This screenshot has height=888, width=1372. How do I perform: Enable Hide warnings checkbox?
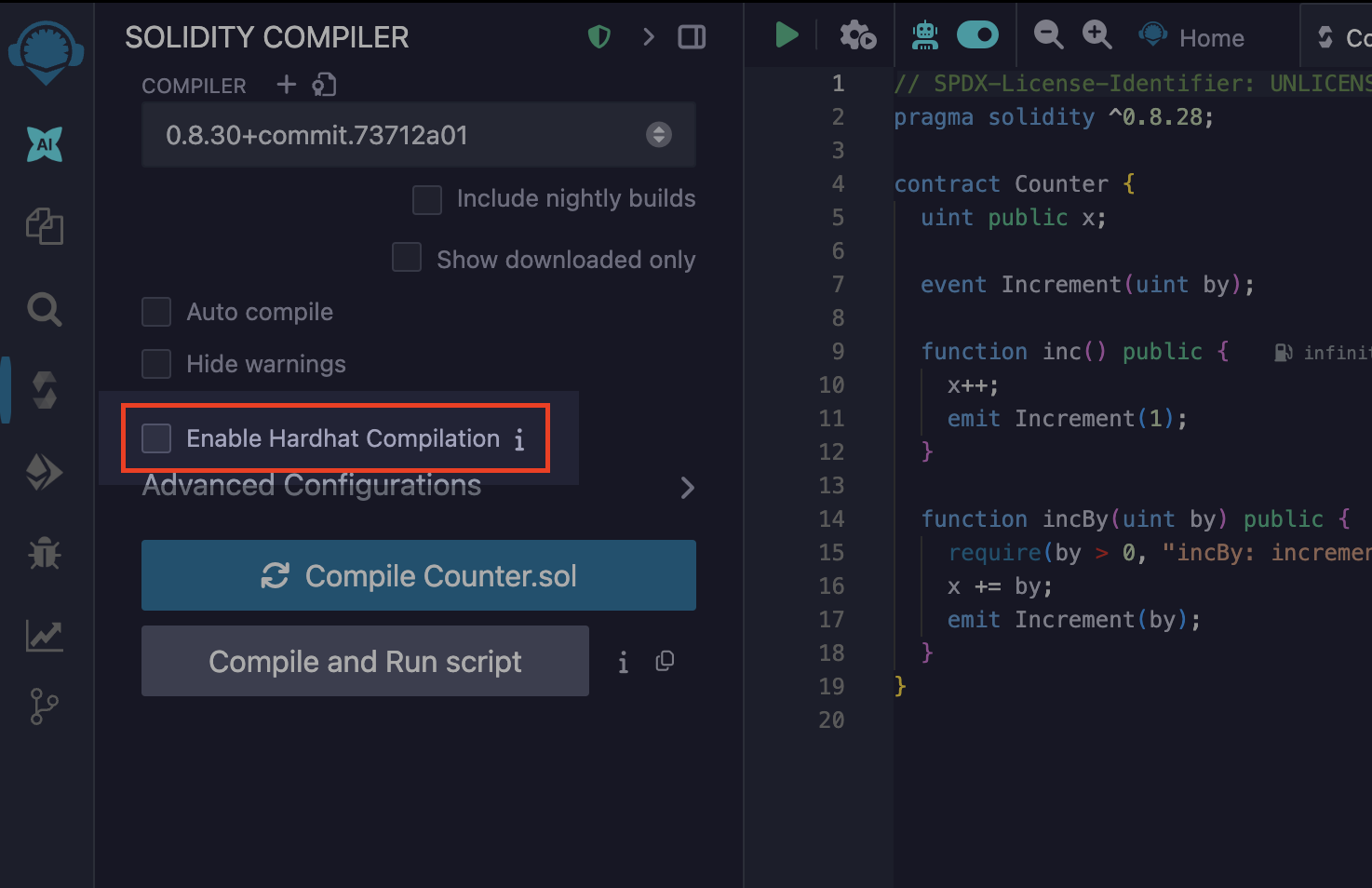156,364
